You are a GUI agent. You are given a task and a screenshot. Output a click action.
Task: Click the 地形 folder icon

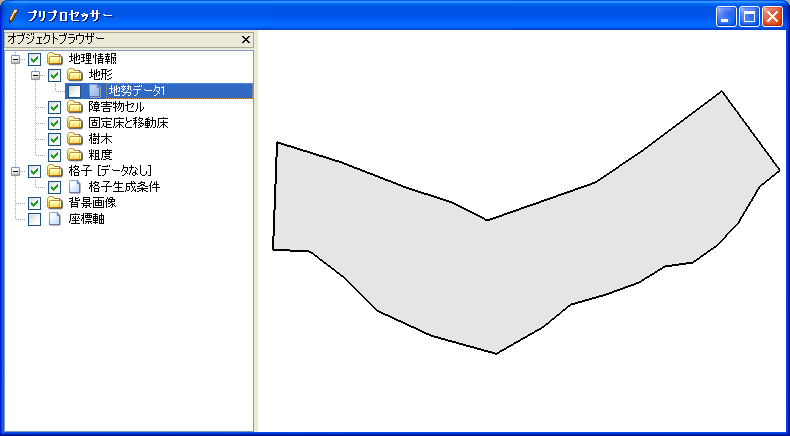75,75
